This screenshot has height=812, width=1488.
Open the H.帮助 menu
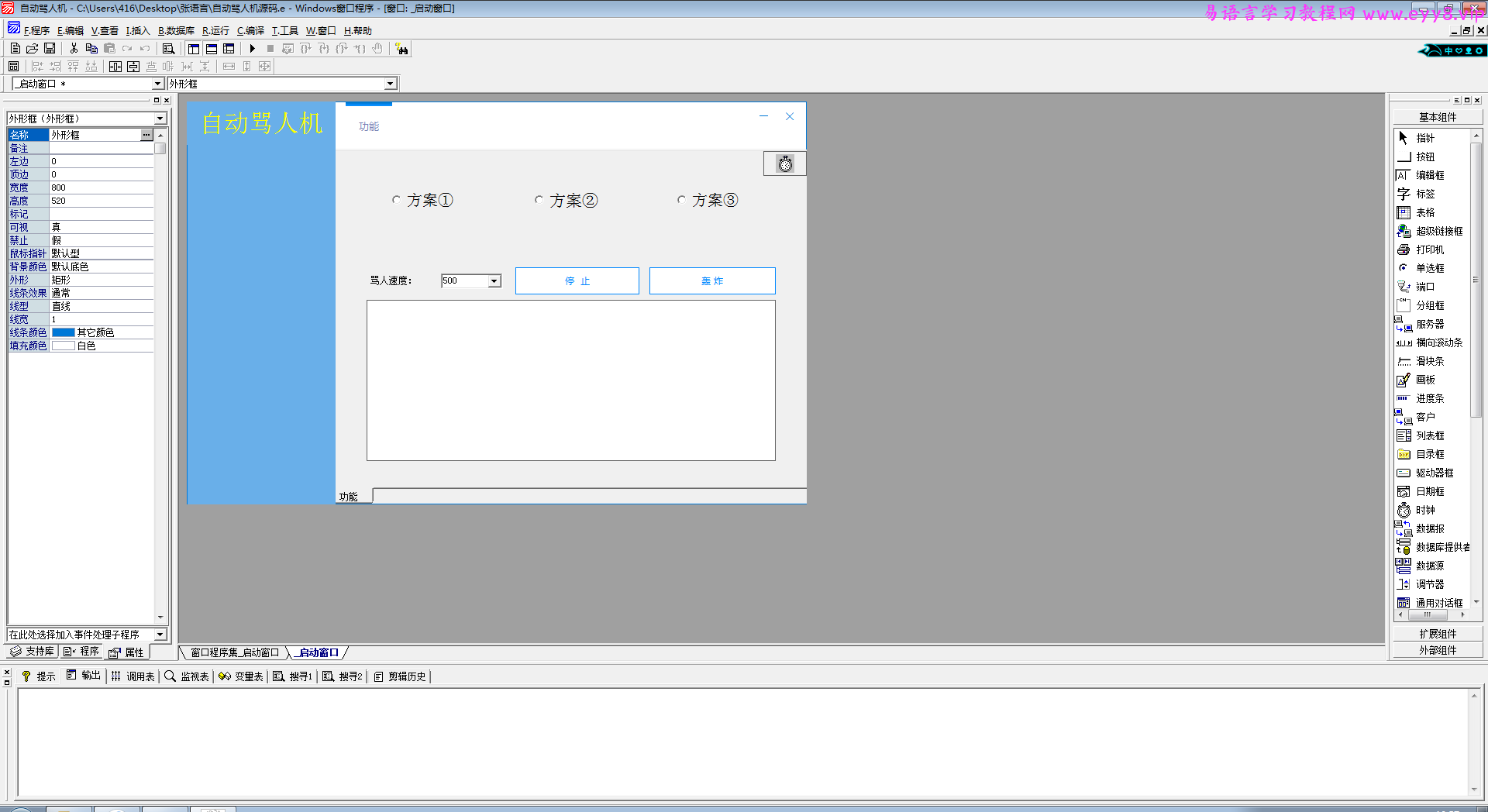click(x=357, y=31)
